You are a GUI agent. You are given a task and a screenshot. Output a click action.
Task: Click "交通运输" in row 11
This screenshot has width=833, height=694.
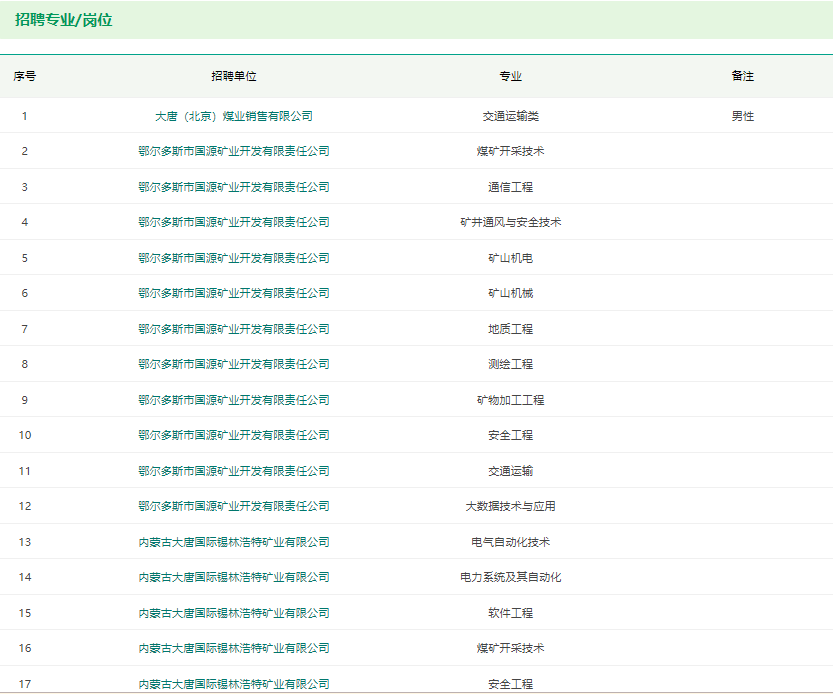511,471
